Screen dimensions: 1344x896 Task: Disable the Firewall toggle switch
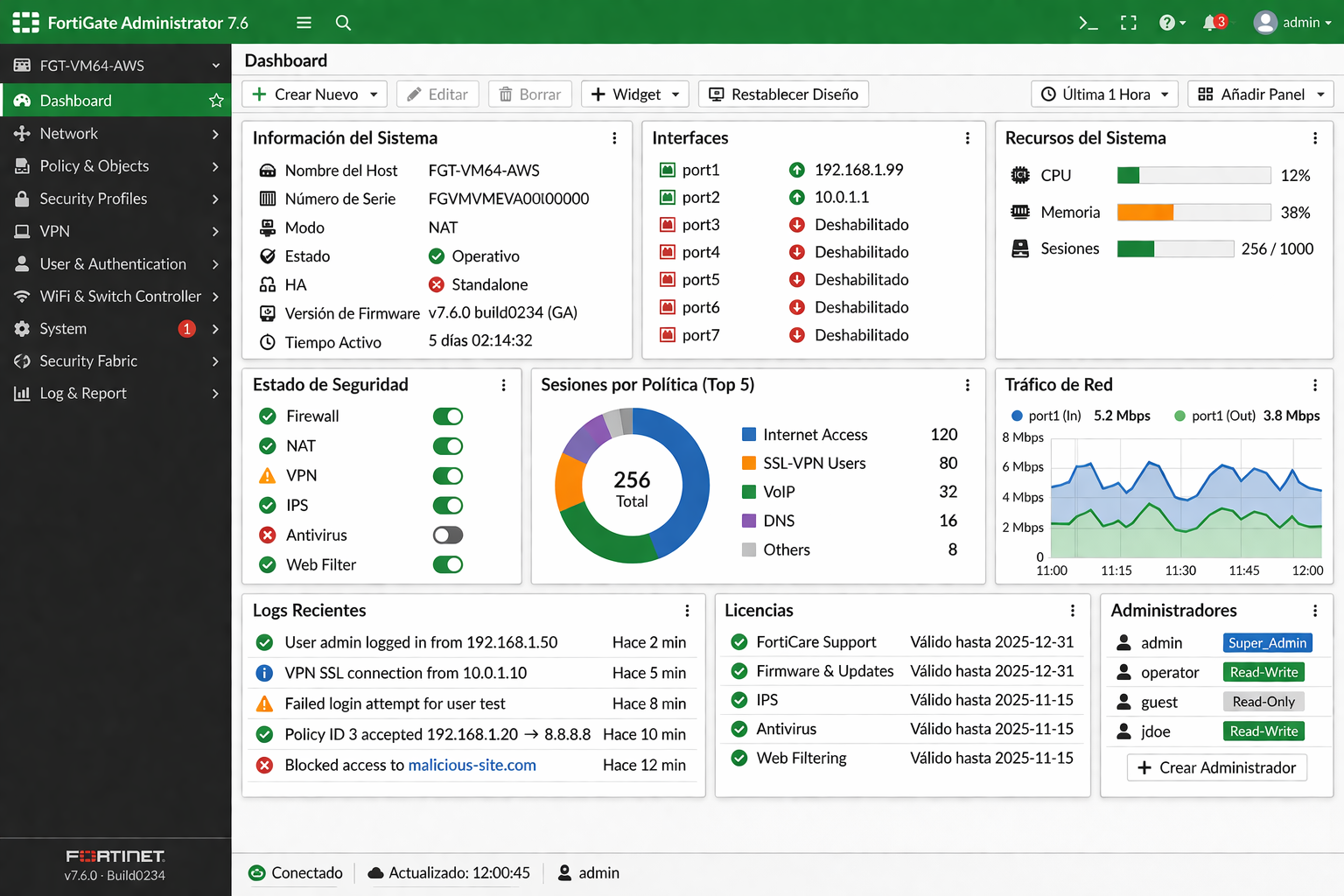[448, 416]
